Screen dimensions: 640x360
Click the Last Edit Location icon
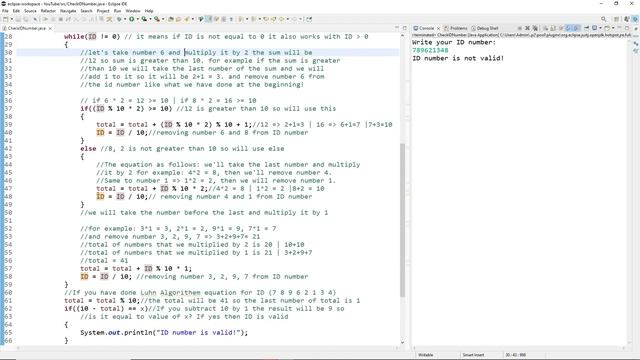point(266,19)
